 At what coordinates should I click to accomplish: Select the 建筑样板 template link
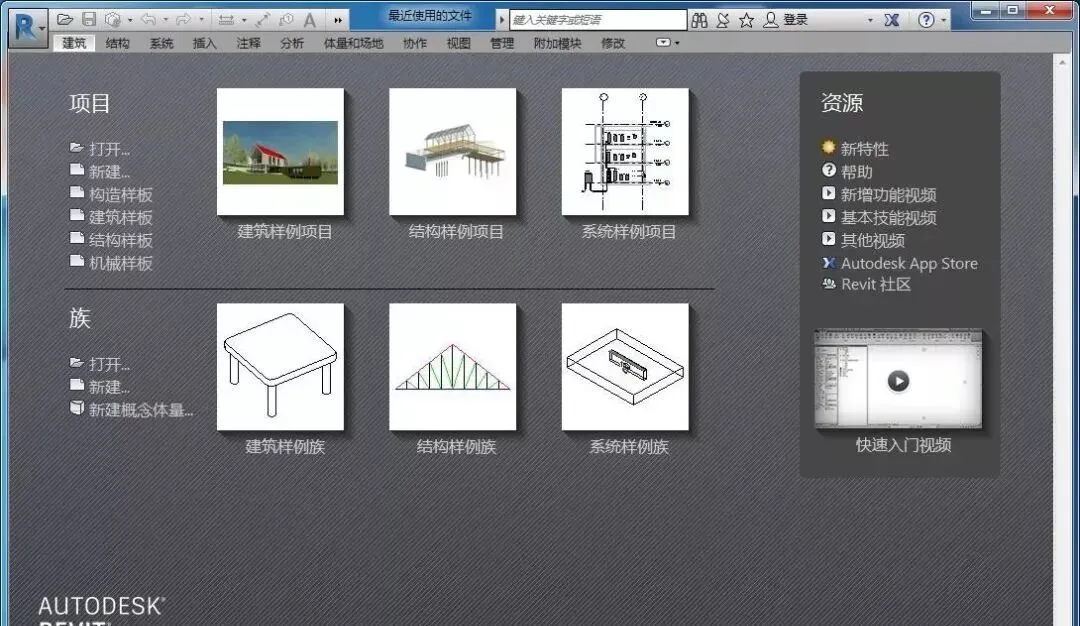point(112,217)
